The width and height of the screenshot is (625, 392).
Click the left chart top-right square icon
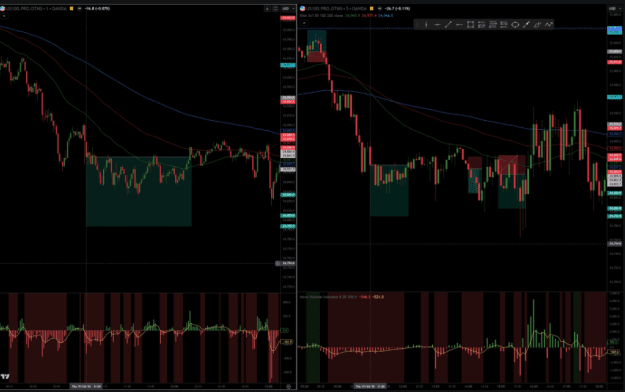pyautogui.click(x=275, y=8)
